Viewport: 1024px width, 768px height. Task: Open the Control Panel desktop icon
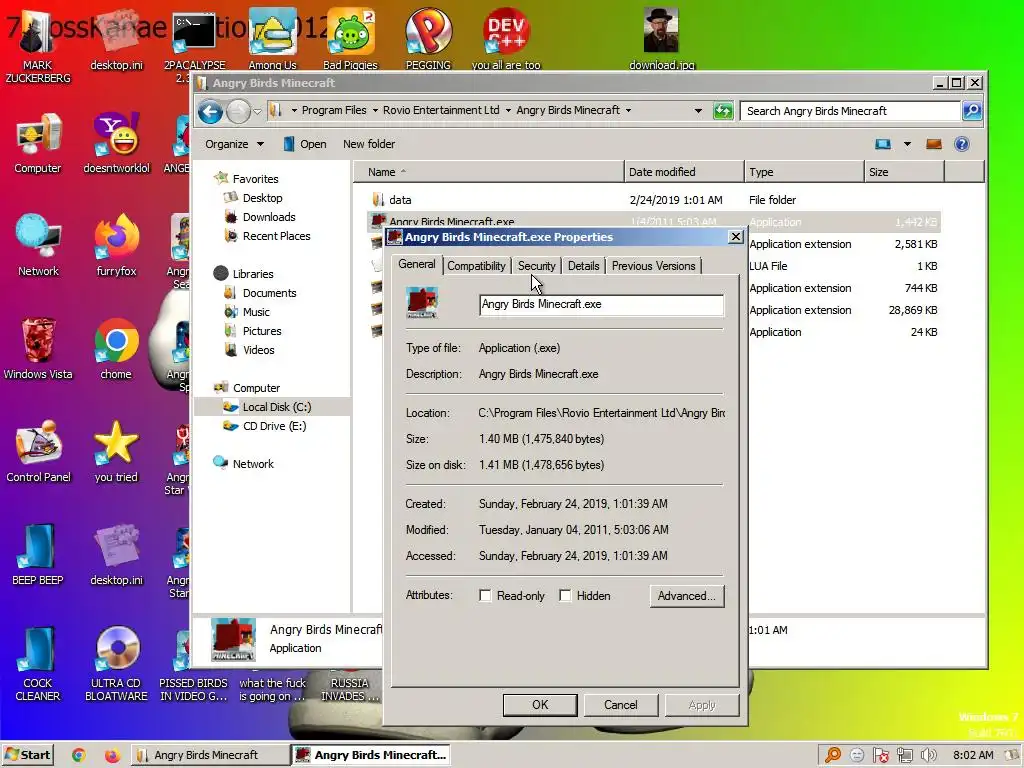coord(38,451)
